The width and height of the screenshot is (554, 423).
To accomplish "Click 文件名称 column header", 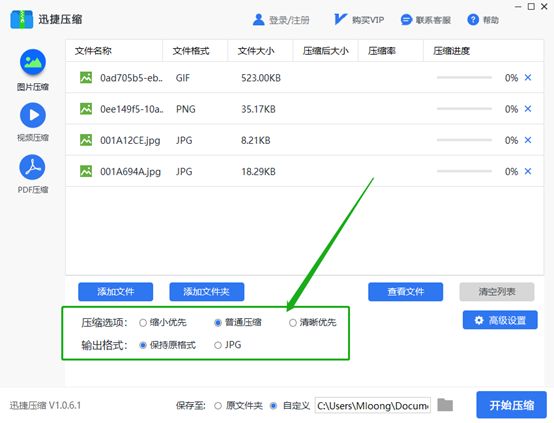I will point(93,51).
